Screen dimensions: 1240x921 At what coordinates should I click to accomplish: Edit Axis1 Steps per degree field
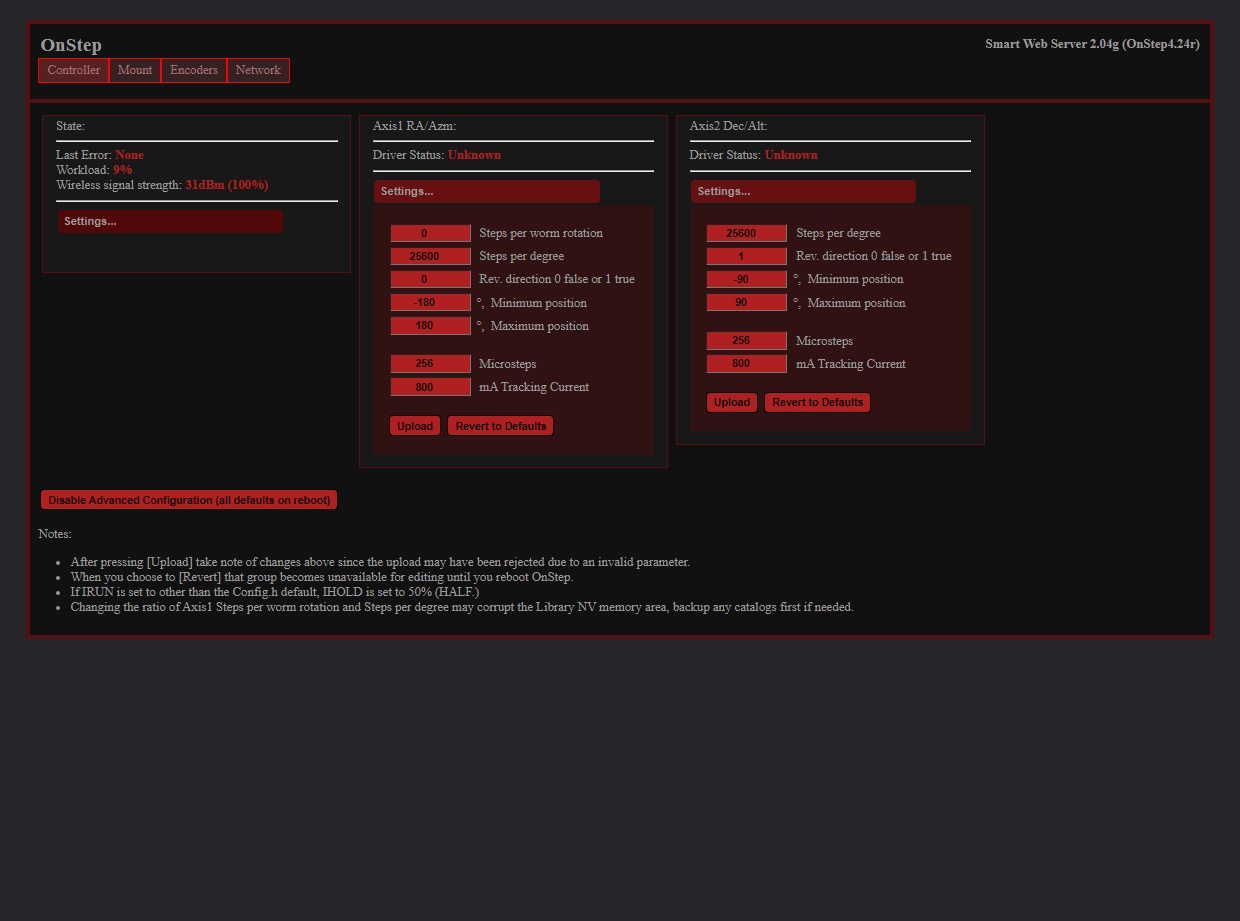pyautogui.click(x=430, y=256)
